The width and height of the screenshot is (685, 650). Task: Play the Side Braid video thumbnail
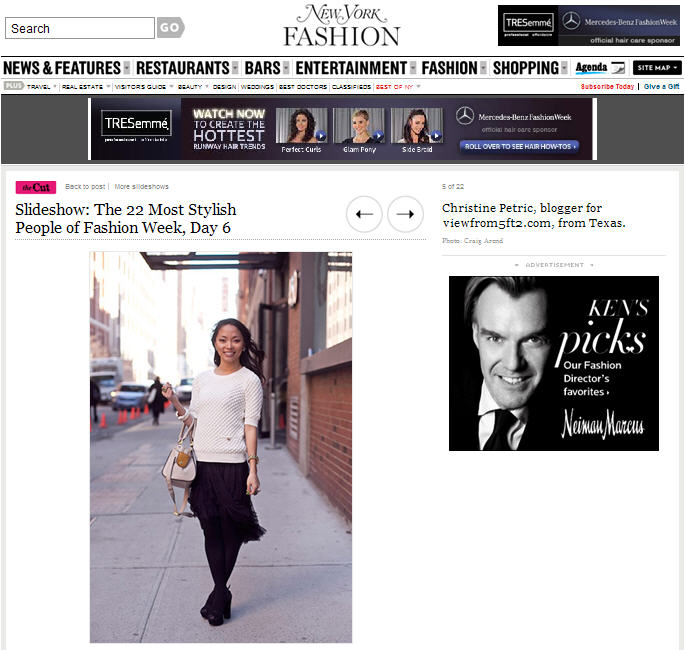417,125
